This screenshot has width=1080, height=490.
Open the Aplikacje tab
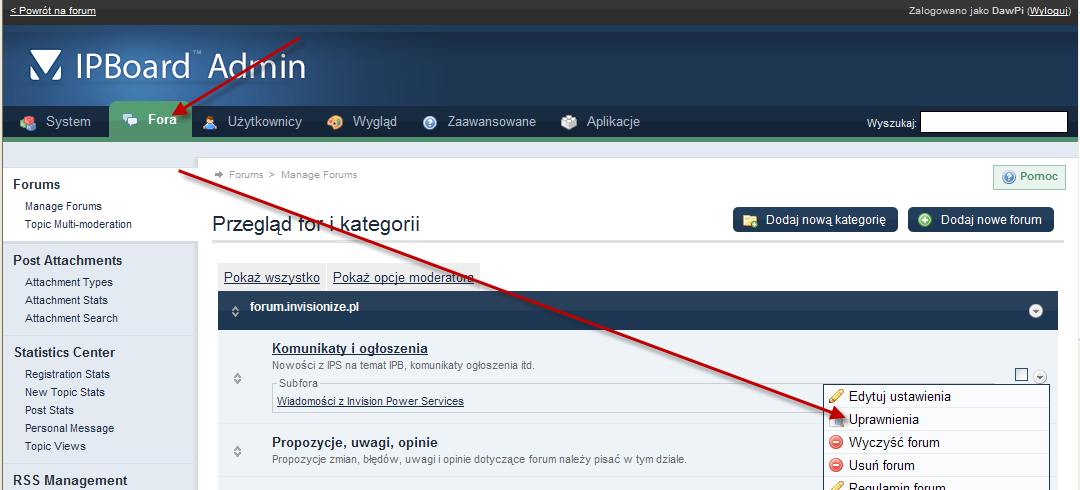pyautogui.click(x=601, y=122)
